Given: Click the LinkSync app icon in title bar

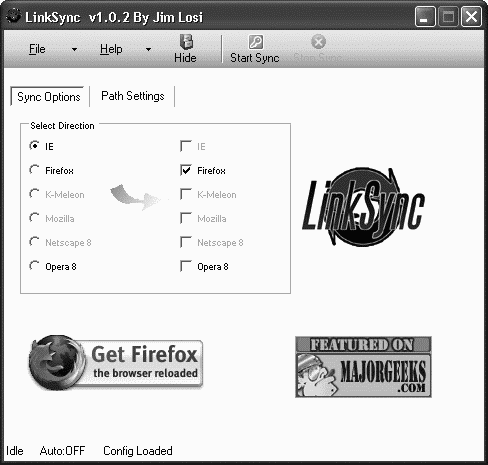Looking at the screenshot, I should (14, 16).
